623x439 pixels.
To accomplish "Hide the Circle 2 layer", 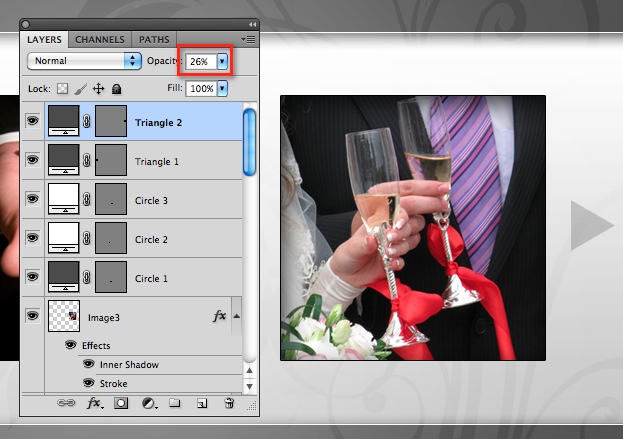I will pyautogui.click(x=33, y=238).
